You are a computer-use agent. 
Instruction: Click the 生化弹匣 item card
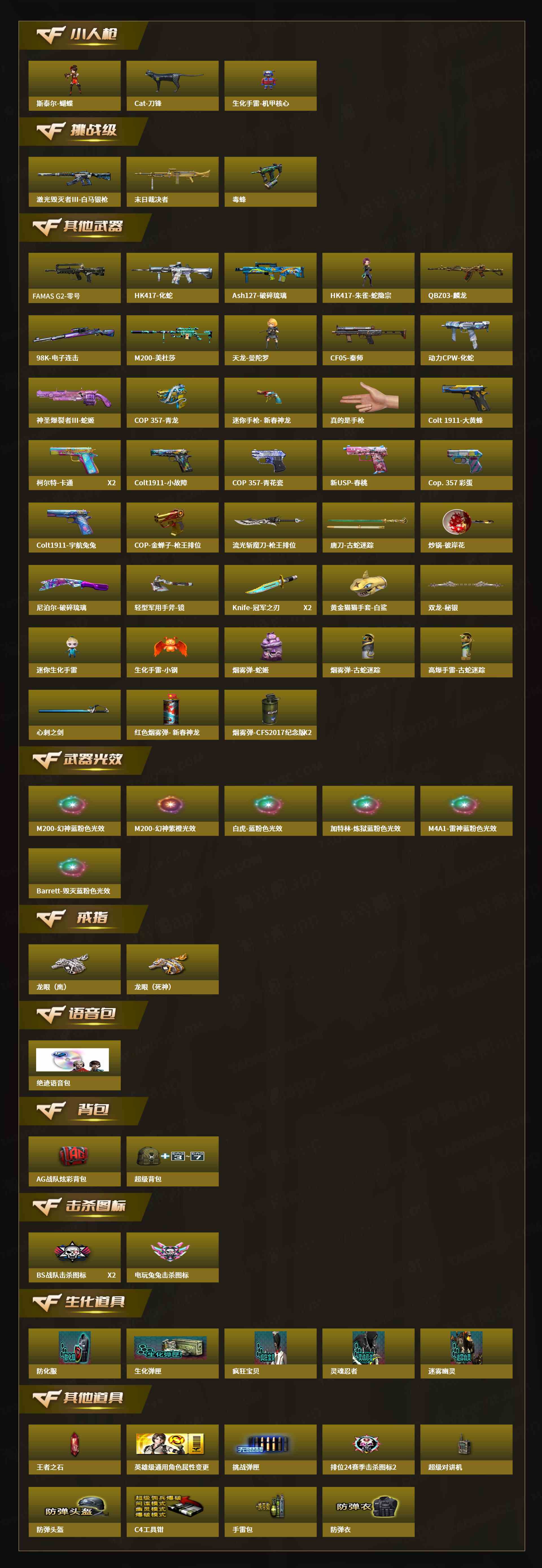(x=172, y=1354)
